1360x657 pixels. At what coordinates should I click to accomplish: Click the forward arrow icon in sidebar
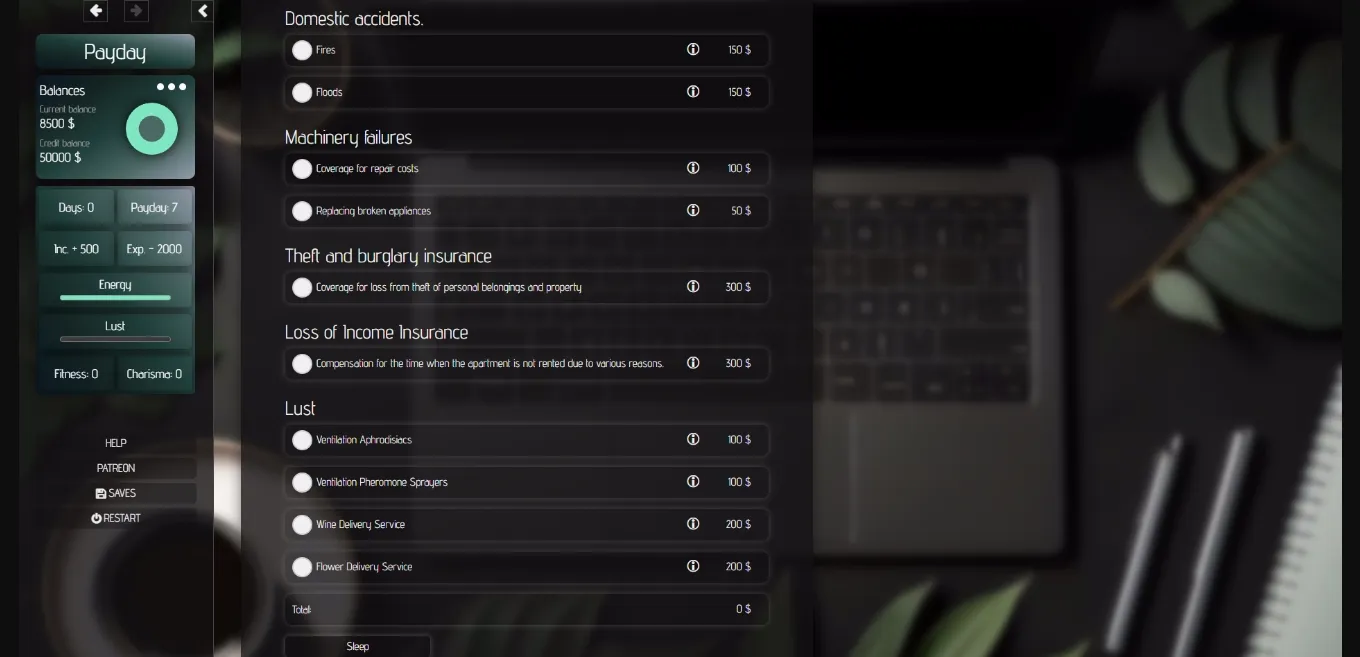coord(136,11)
